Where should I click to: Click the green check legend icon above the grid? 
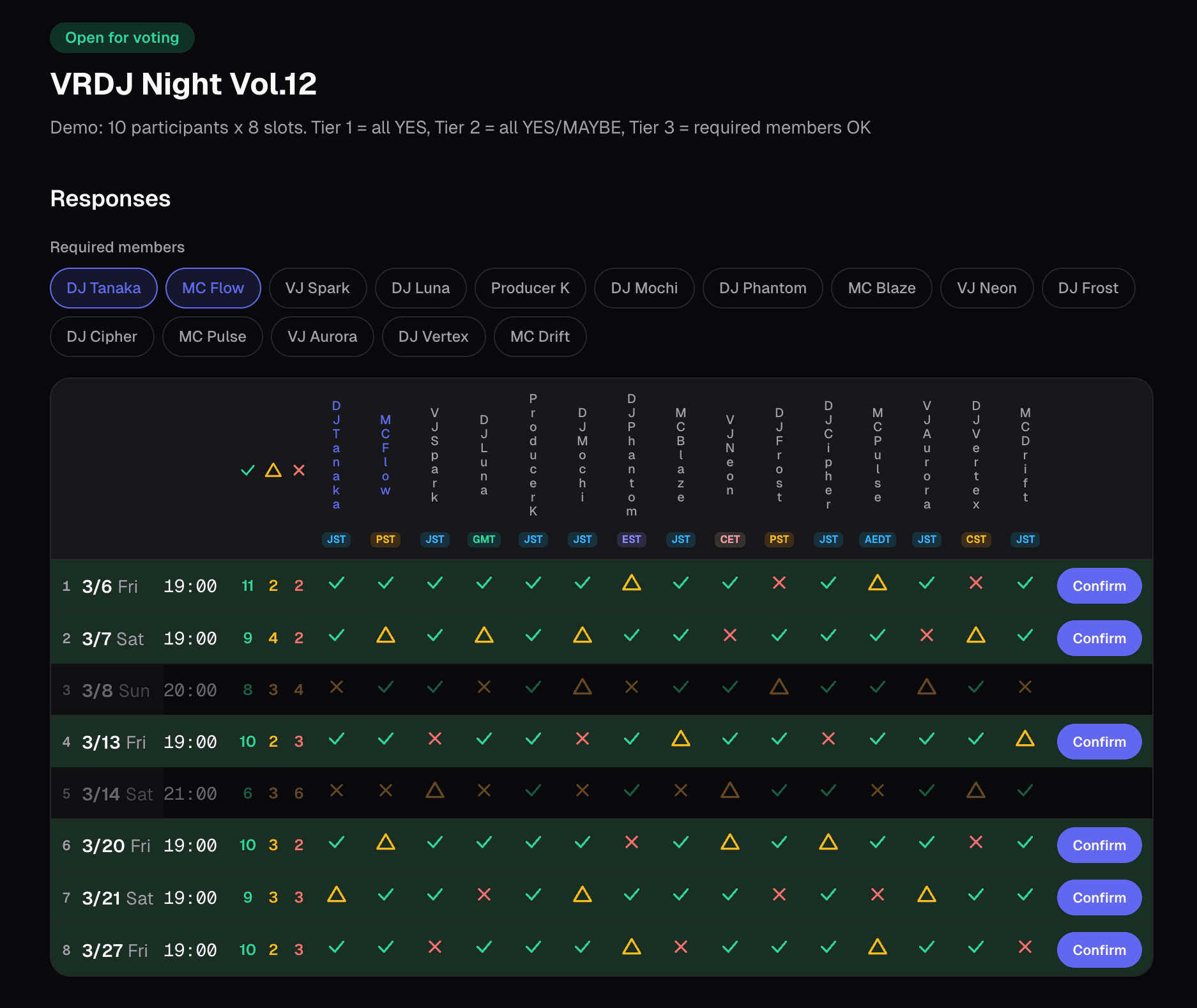point(248,471)
